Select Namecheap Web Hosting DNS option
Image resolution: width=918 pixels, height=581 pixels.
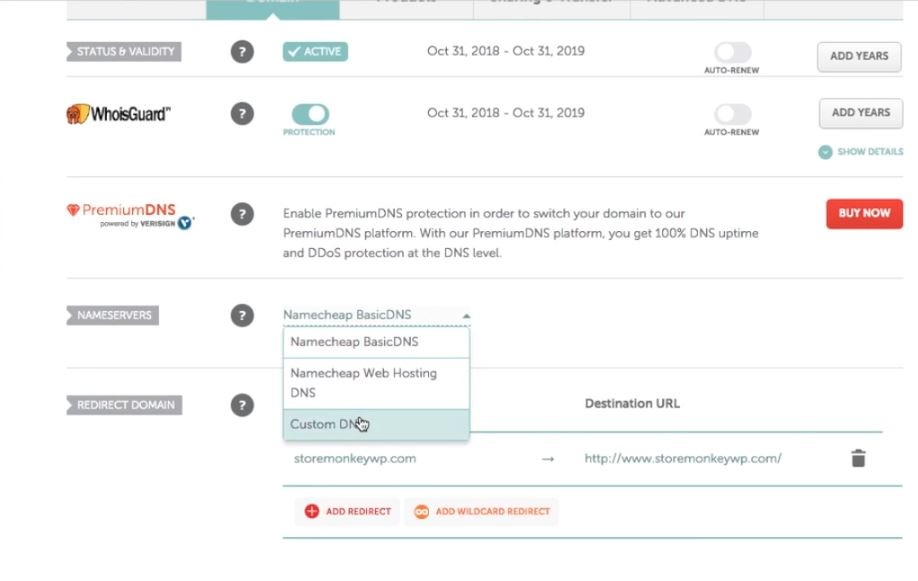tap(376, 383)
